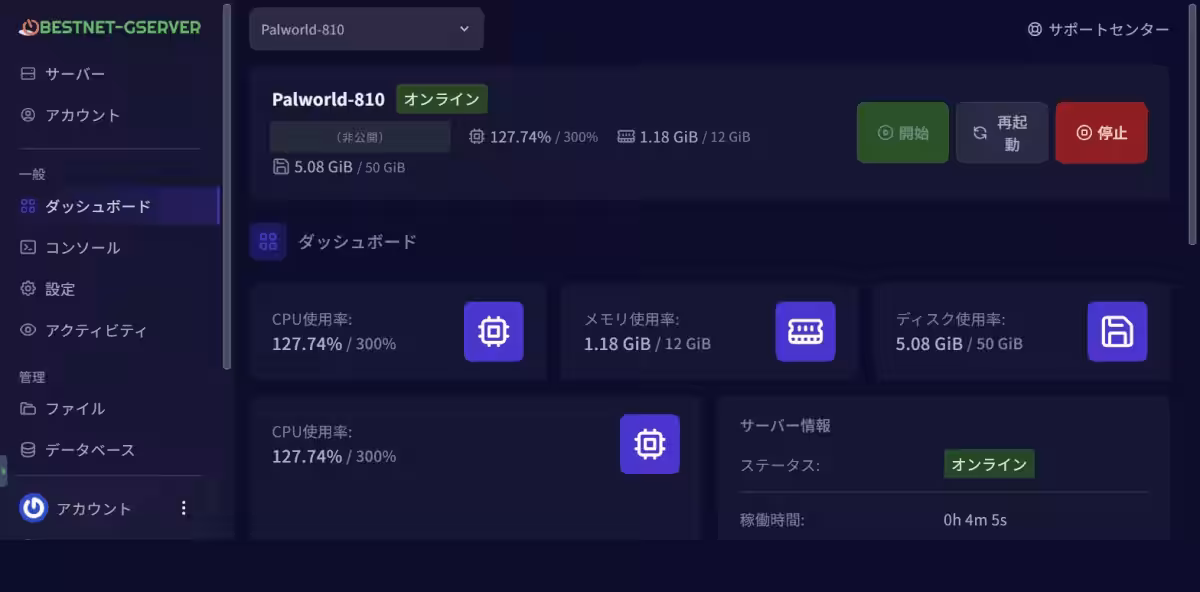Click the Palworld-810 server title
The width and height of the screenshot is (1200, 592).
pos(328,99)
